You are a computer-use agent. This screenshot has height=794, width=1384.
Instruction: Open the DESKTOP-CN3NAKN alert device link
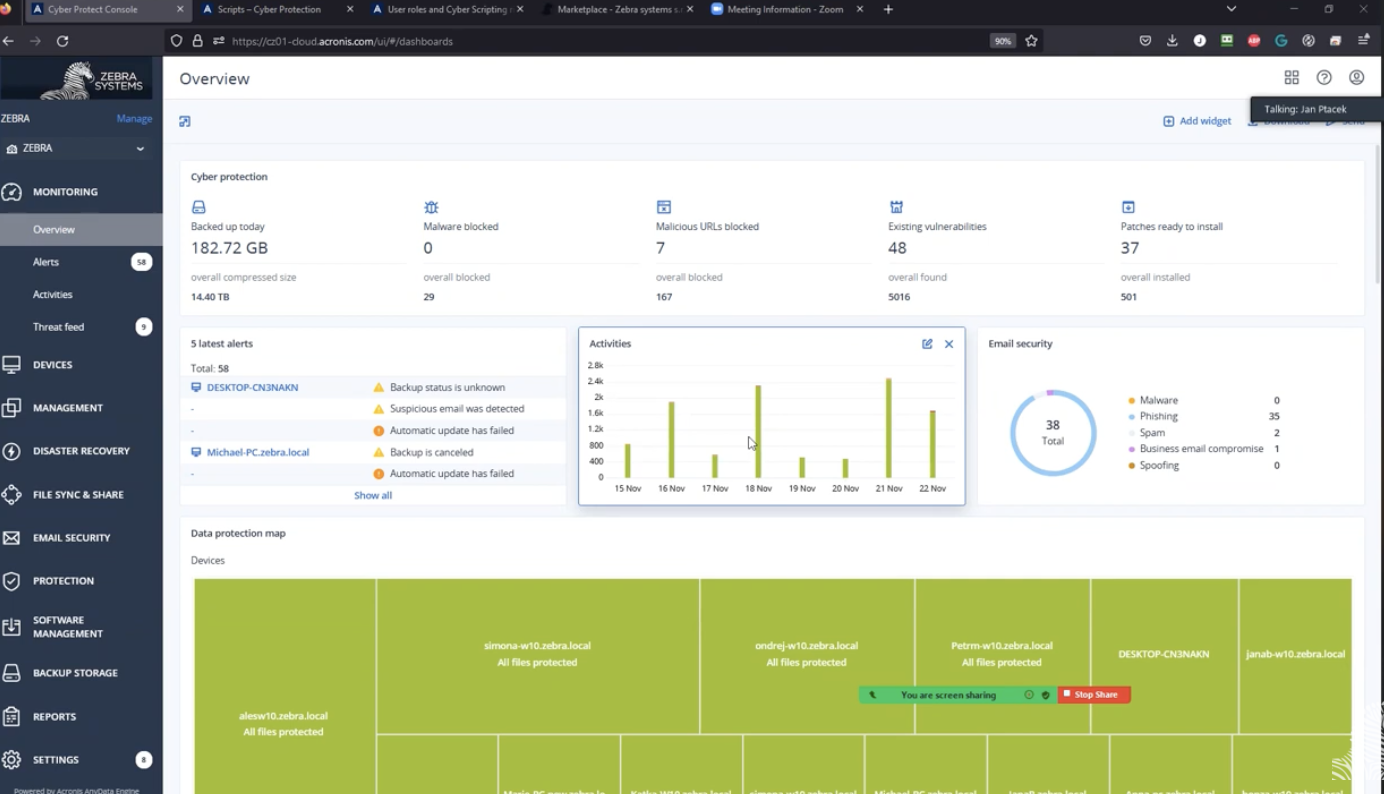[252, 387]
